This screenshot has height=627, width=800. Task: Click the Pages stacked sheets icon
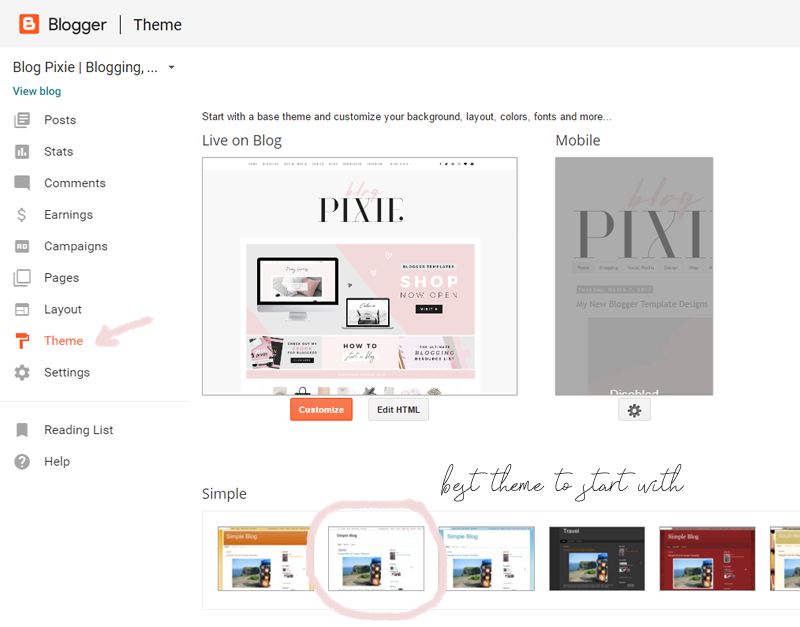click(22, 278)
